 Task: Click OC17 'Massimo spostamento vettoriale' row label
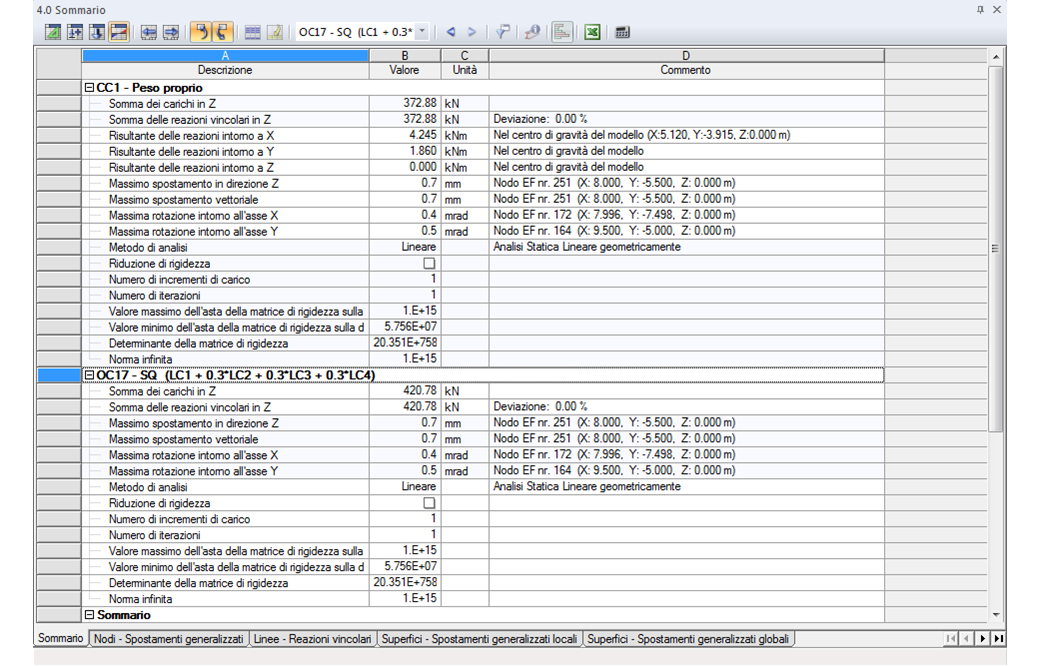pos(184,439)
